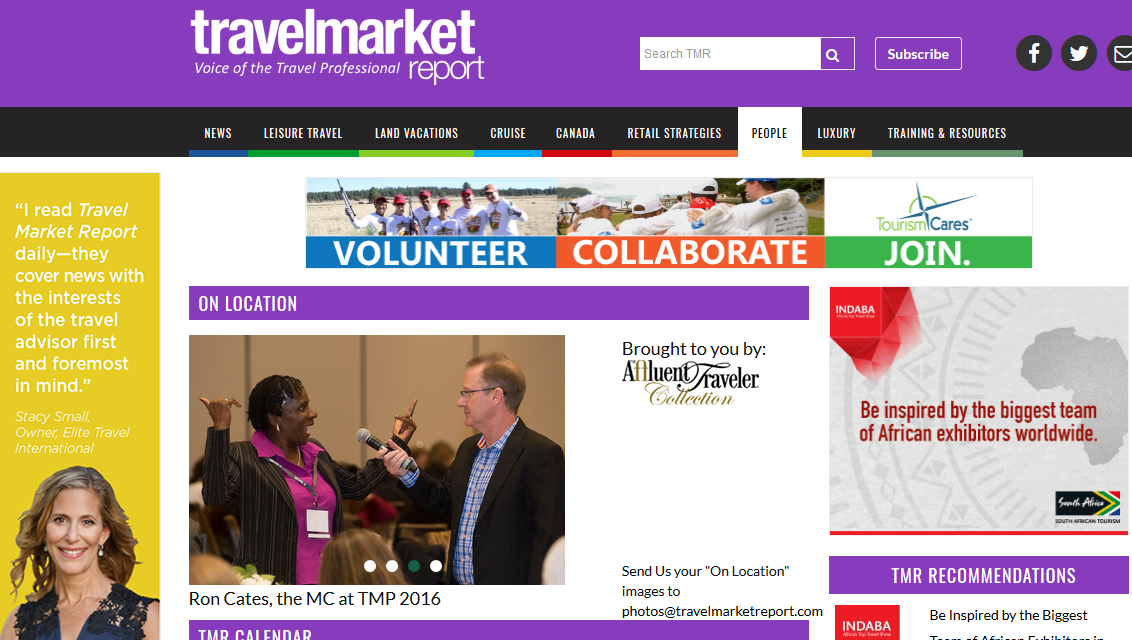Viewport: 1132px width, 640px height.
Task: Click the Tourism Cares logo
Action: point(928,208)
